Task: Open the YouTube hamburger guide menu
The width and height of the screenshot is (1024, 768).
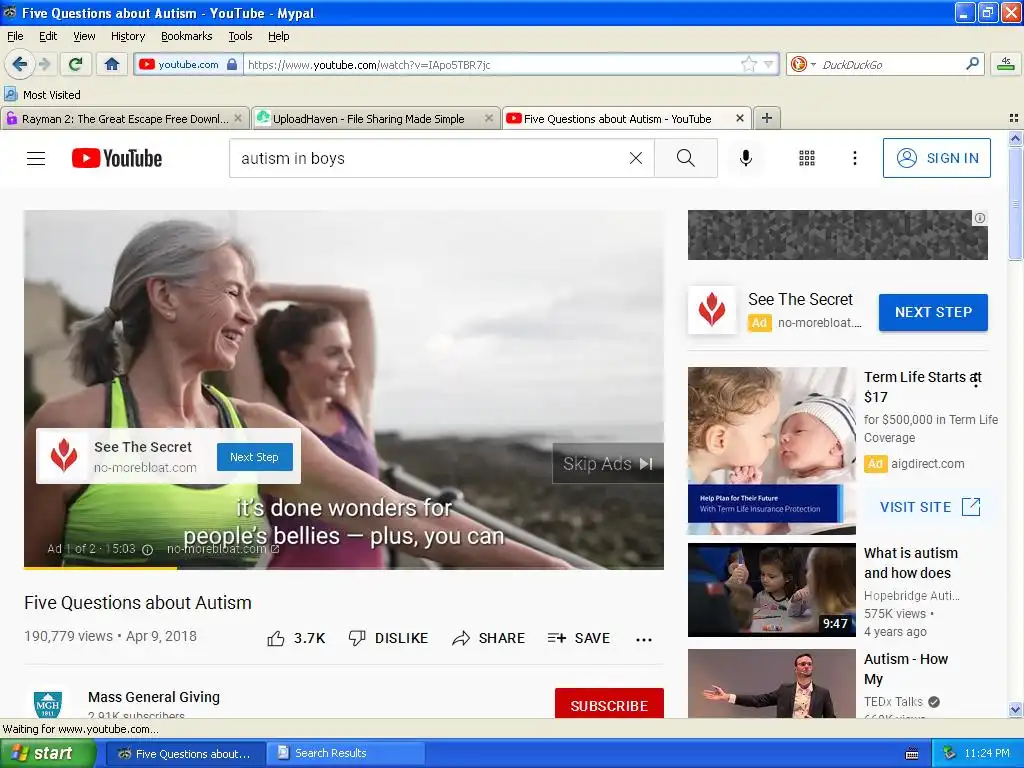Action: point(36,158)
